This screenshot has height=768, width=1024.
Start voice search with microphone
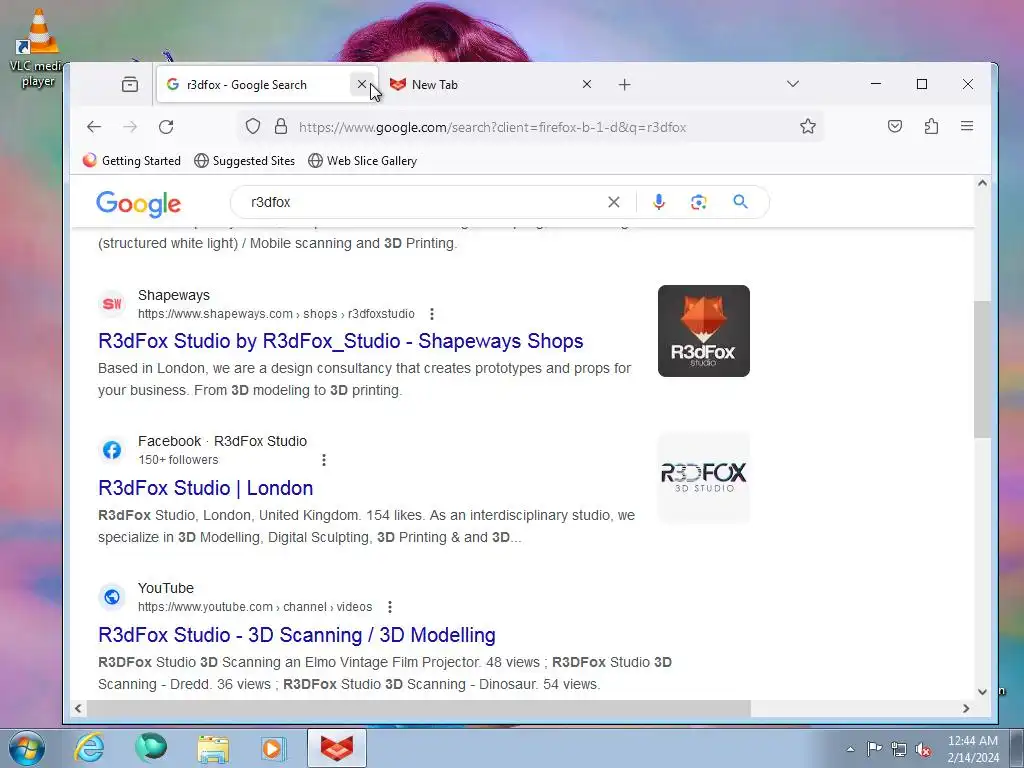(x=659, y=202)
